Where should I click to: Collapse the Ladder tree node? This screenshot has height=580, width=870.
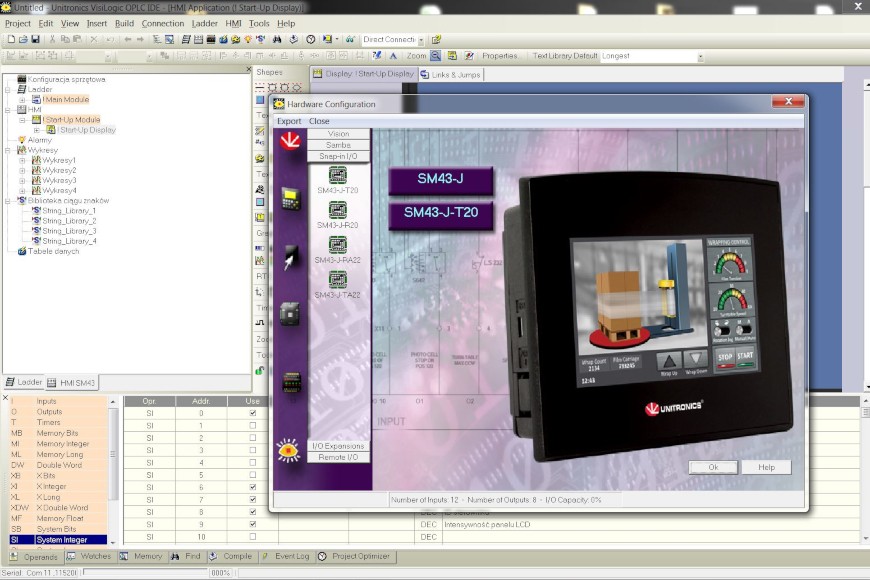pos(8,89)
